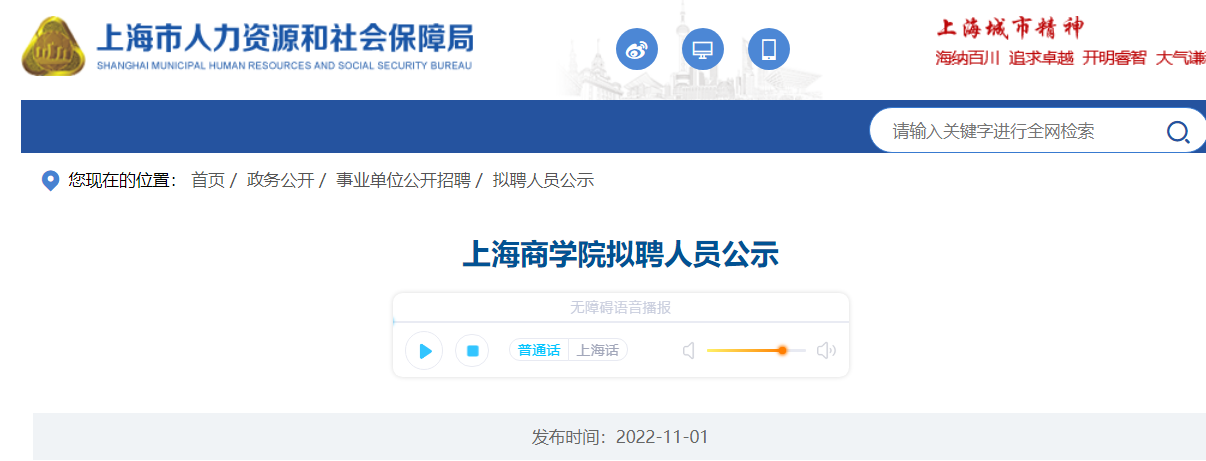Open 拟聘人员公示 breadcrumb link
The width and height of the screenshot is (1206, 461).
click(x=543, y=181)
